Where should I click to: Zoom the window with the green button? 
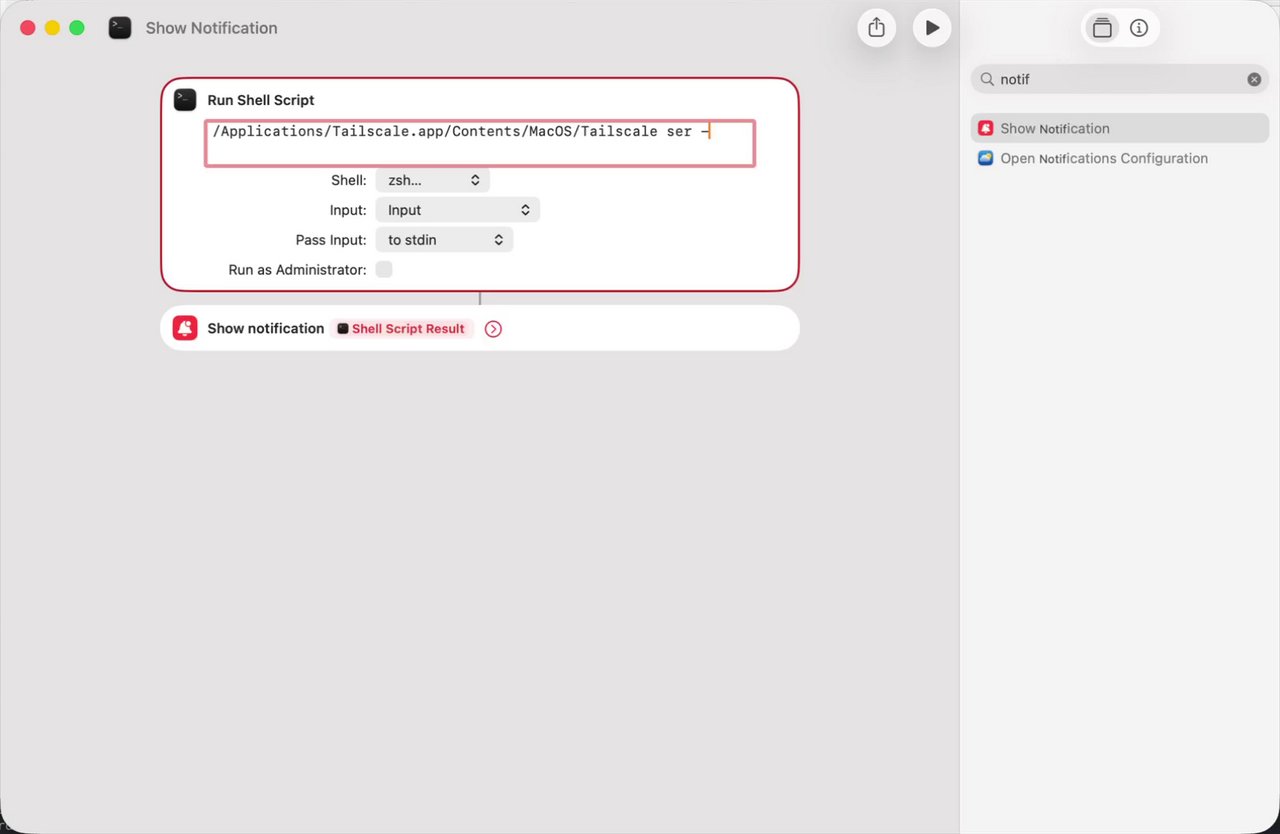pyautogui.click(x=76, y=28)
